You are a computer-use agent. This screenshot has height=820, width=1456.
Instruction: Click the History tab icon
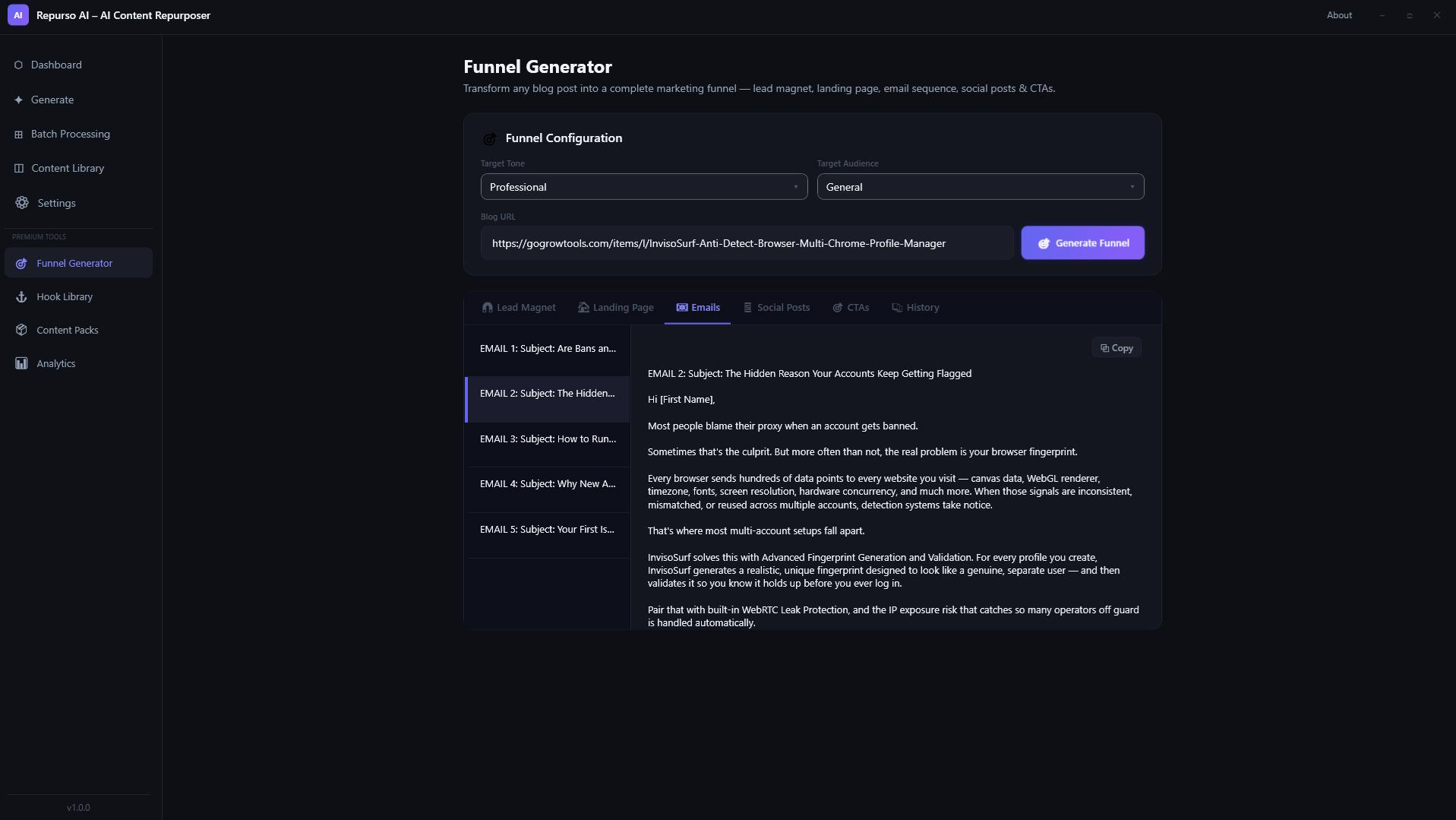coord(897,308)
